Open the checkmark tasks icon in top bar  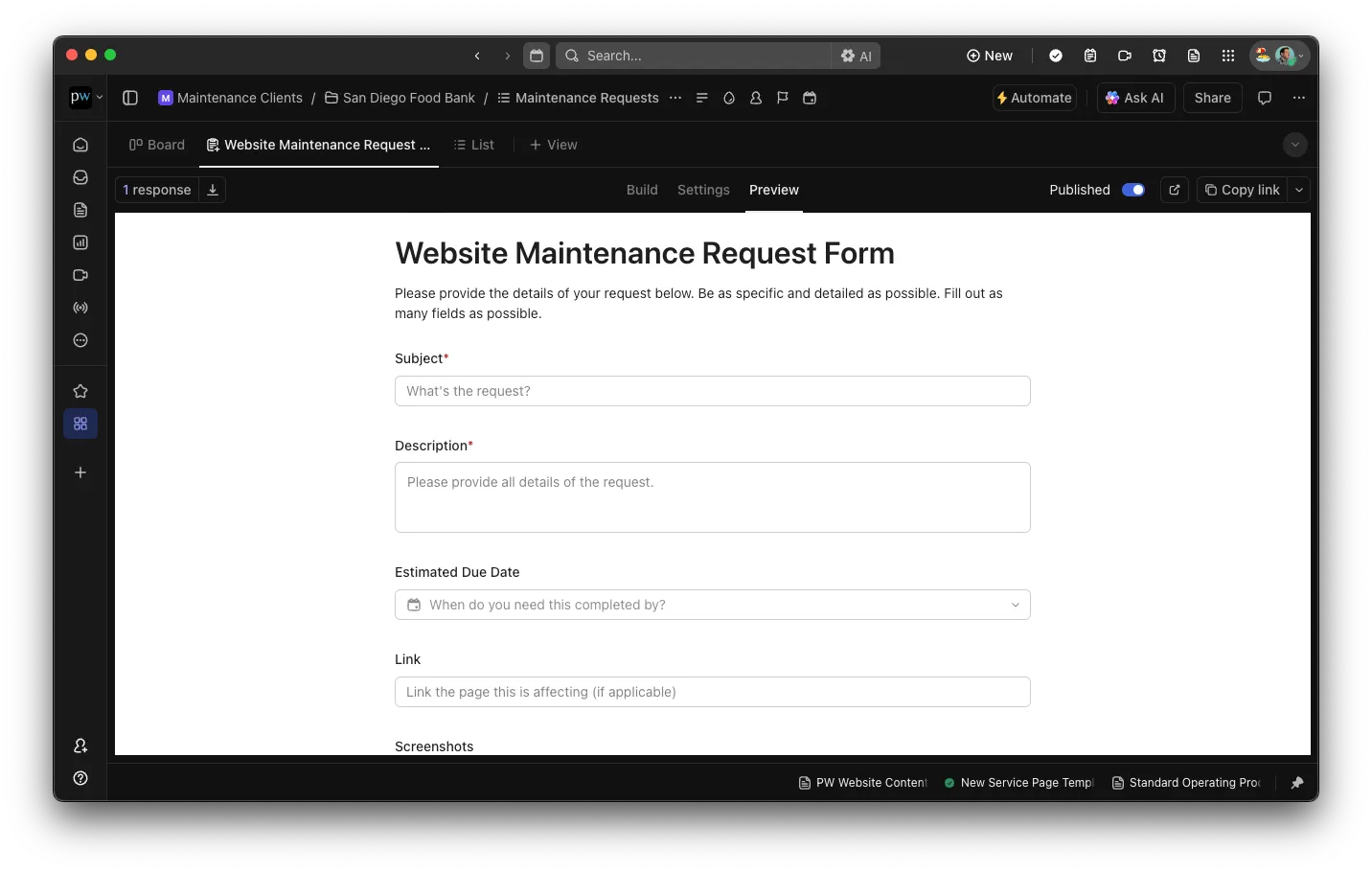(1056, 56)
